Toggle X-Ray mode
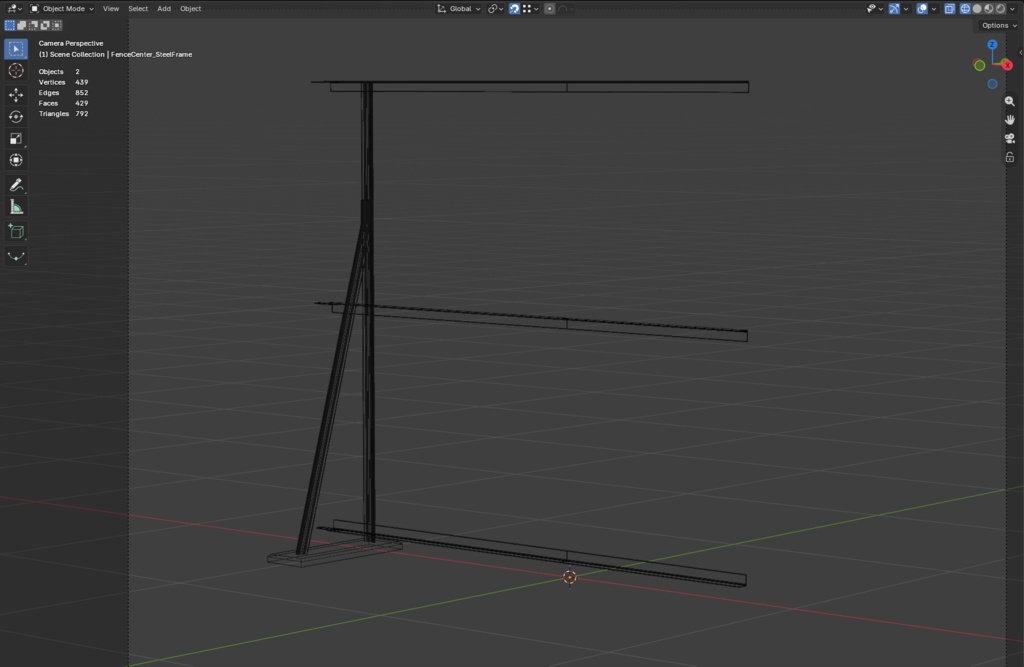Image resolution: width=1024 pixels, height=667 pixels. [950, 8]
